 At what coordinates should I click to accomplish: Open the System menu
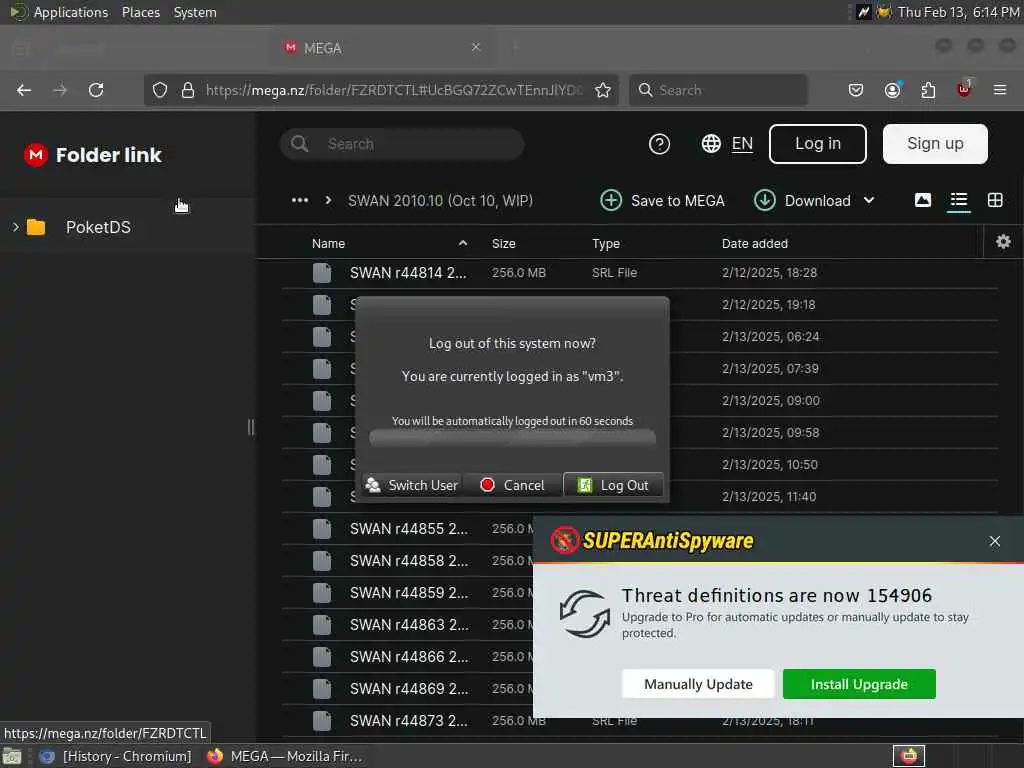coord(195,12)
